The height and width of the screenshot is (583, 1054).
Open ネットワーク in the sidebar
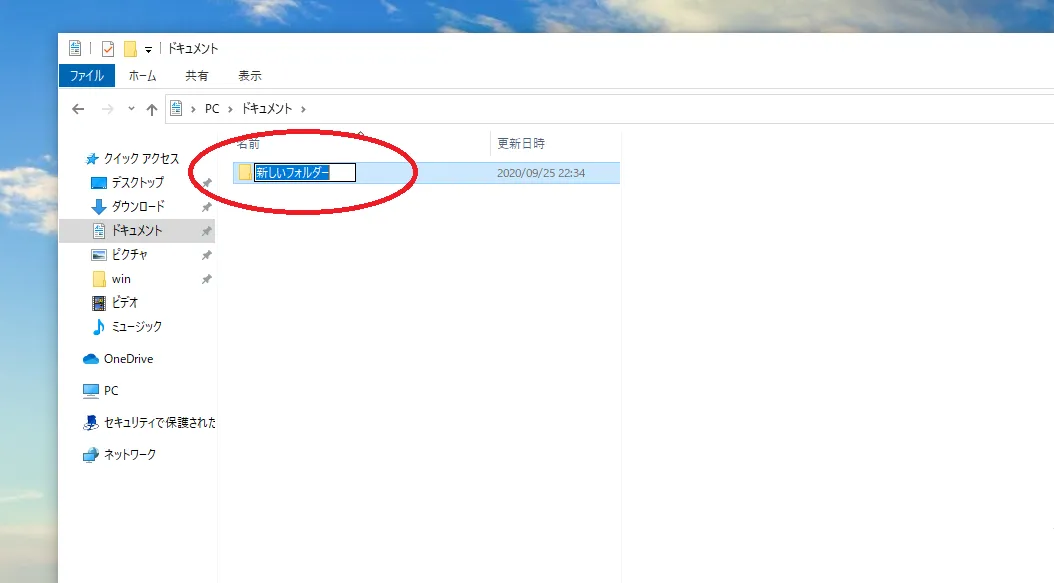tap(130, 454)
